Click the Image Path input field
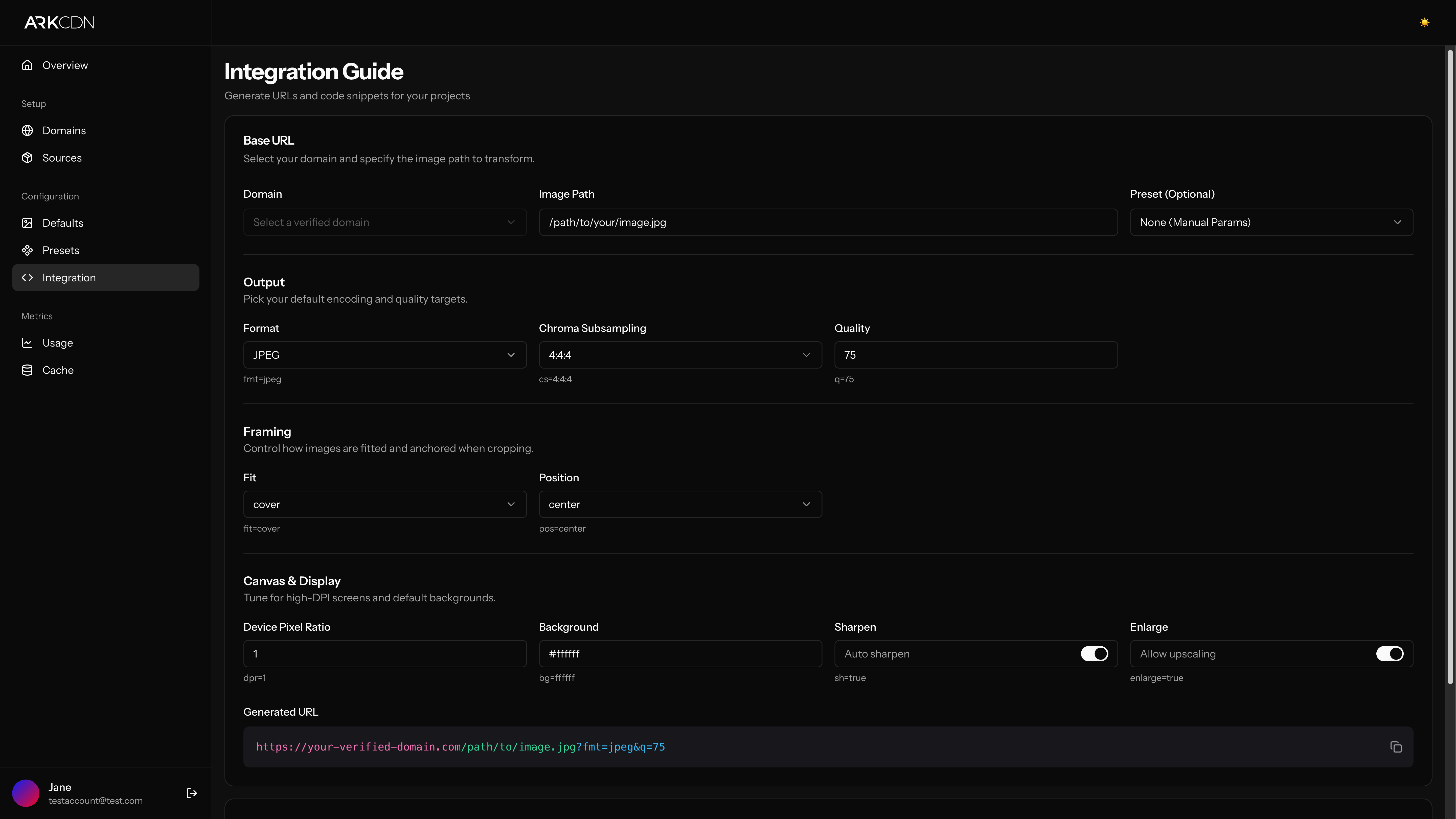Screen dimensions: 1456x819 tap(828, 222)
